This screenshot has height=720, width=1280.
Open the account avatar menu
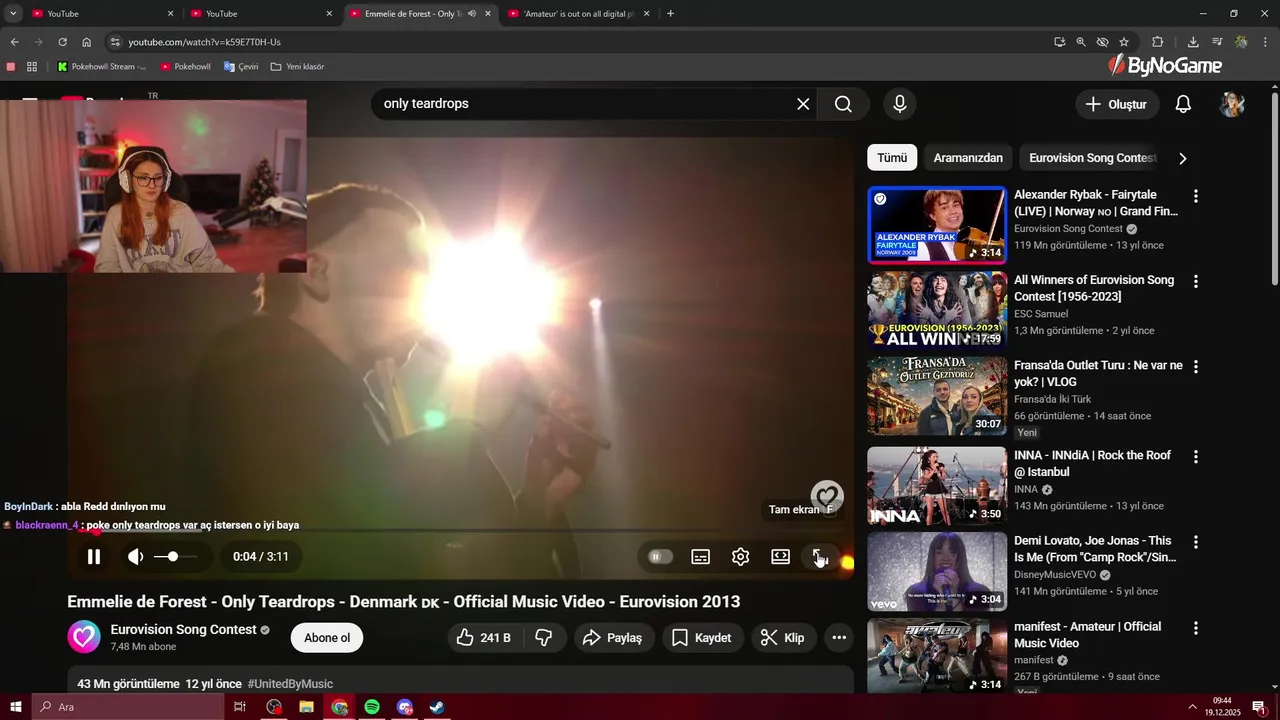(1232, 104)
